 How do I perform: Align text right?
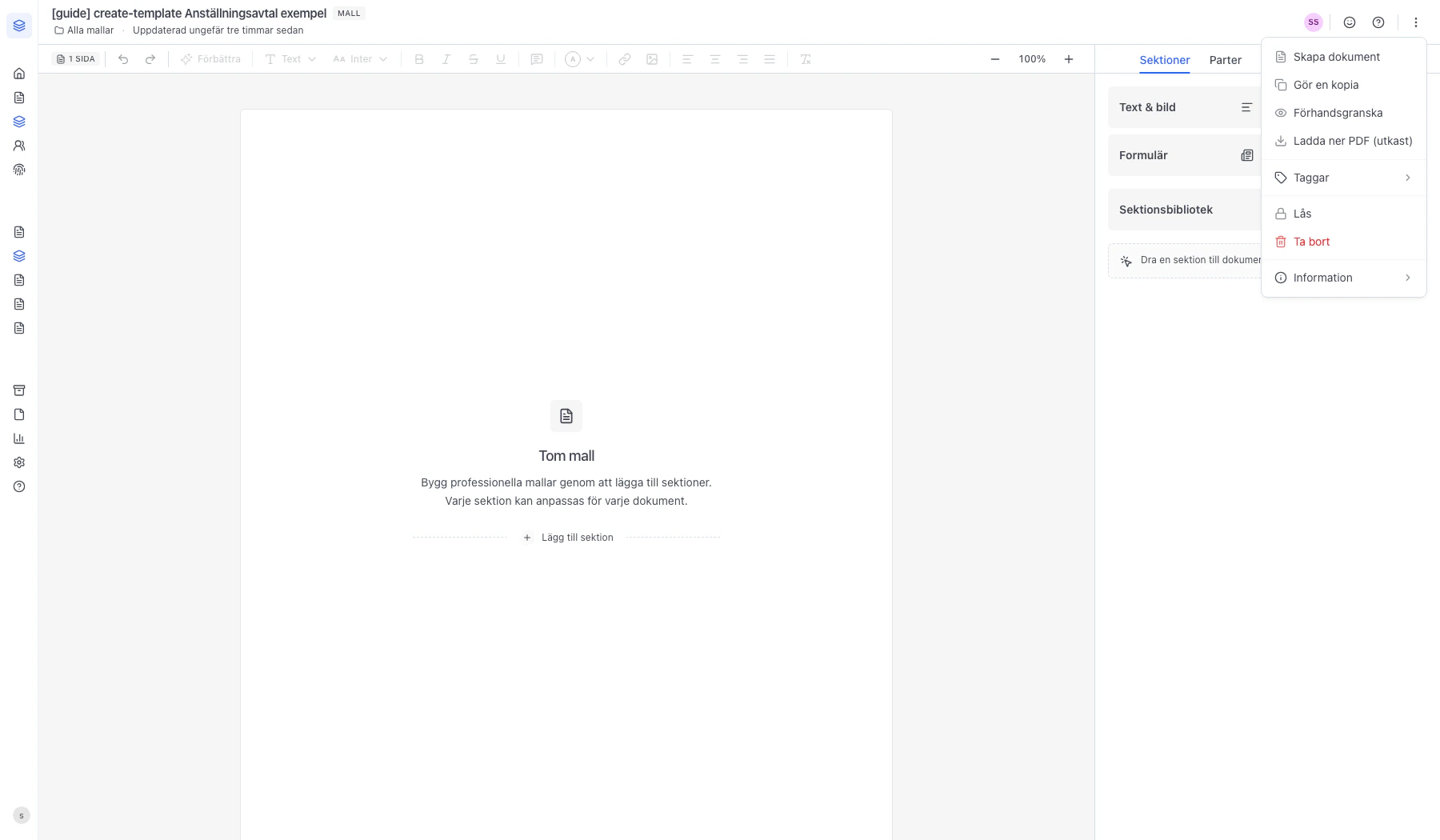coord(742,59)
